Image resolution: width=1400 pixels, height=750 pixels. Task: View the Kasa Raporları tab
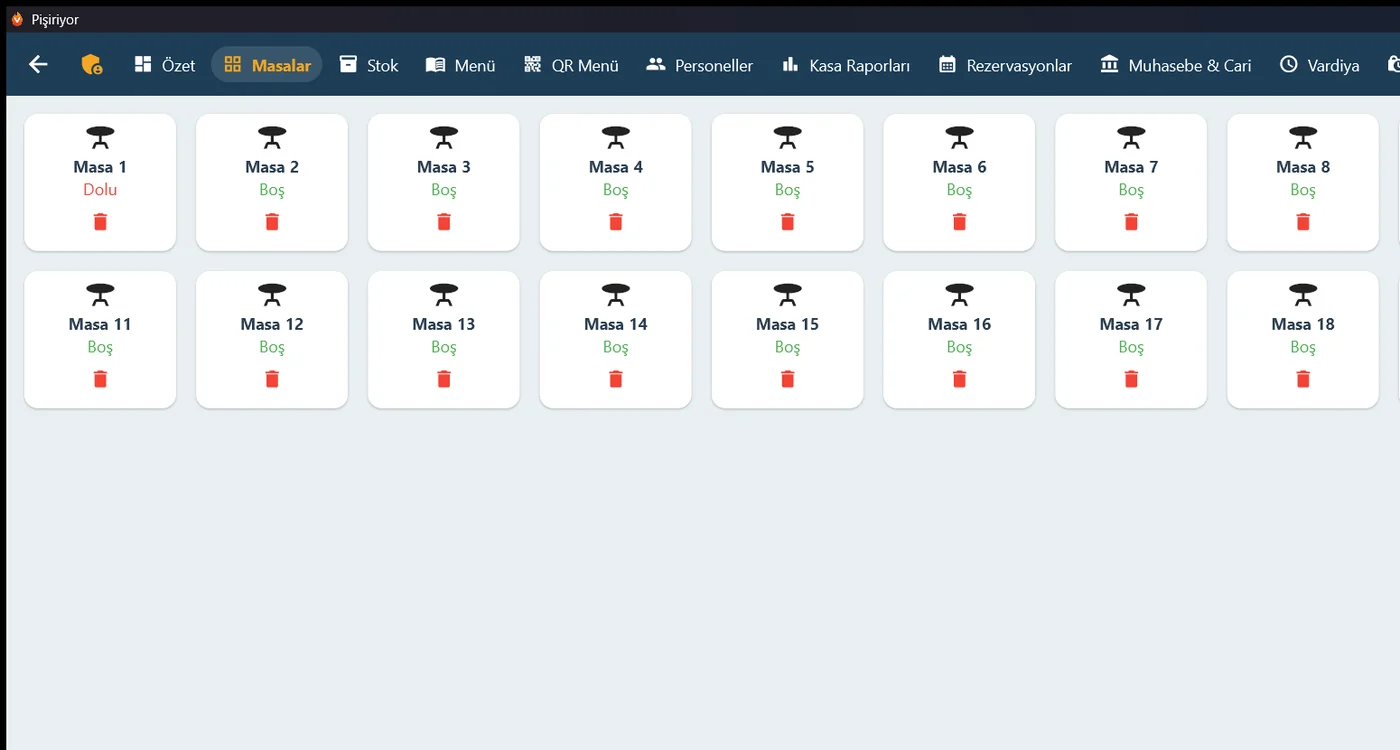(x=846, y=65)
